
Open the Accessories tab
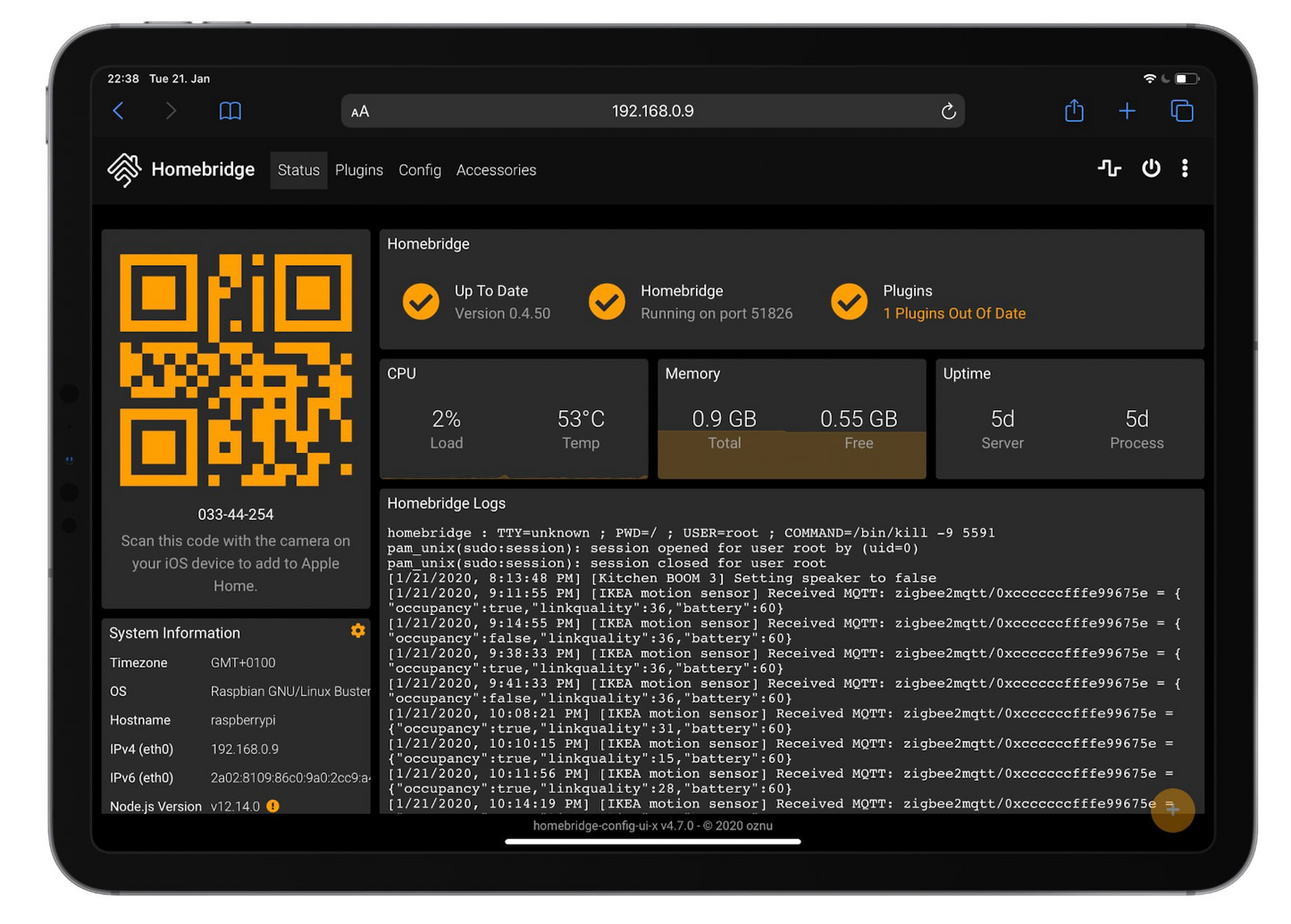point(496,170)
